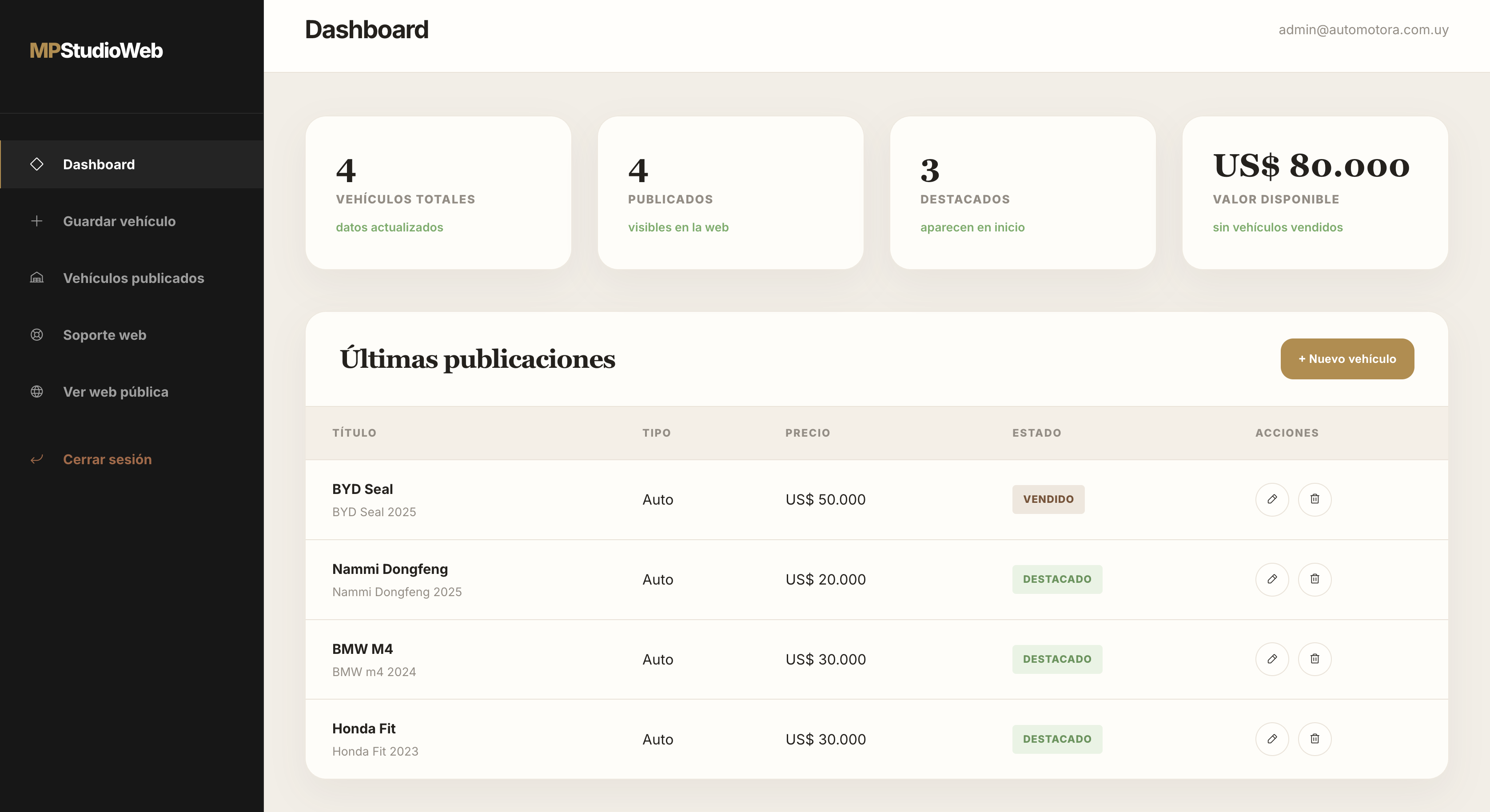Image resolution: width=1490 pixels, height=812 pixels.
Task: Click the Auto type in BYD Seal row
Action: tap(657, 499)
